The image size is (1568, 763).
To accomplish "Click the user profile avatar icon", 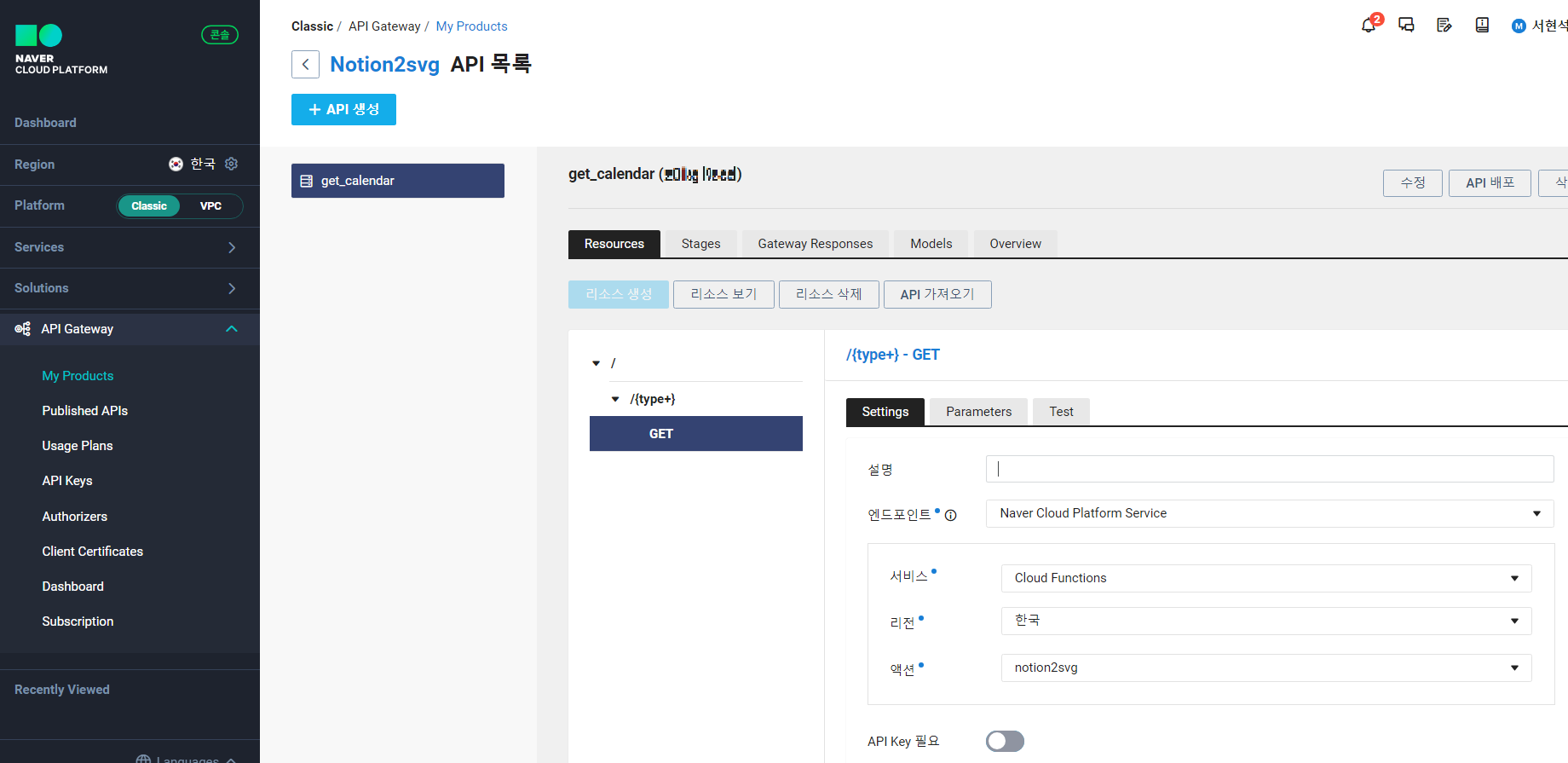I will (x=1519, y=26).
